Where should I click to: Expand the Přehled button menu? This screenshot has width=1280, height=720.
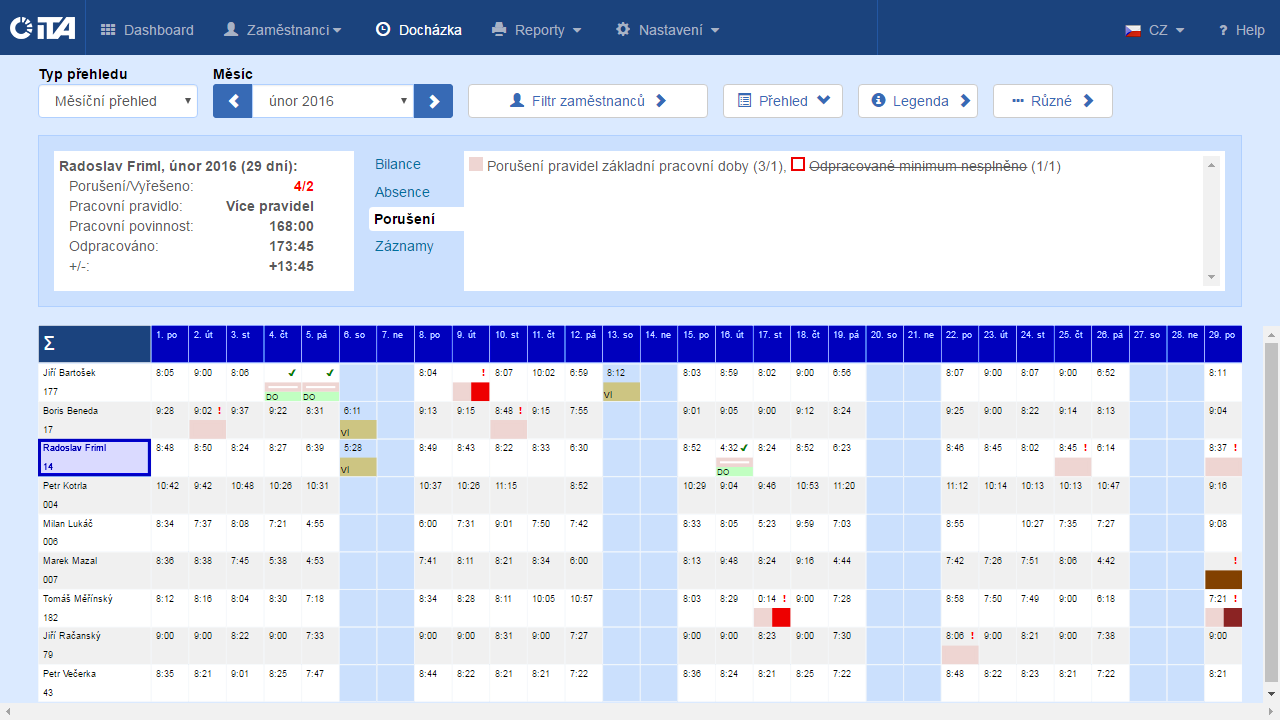click(x=783, y=101)
